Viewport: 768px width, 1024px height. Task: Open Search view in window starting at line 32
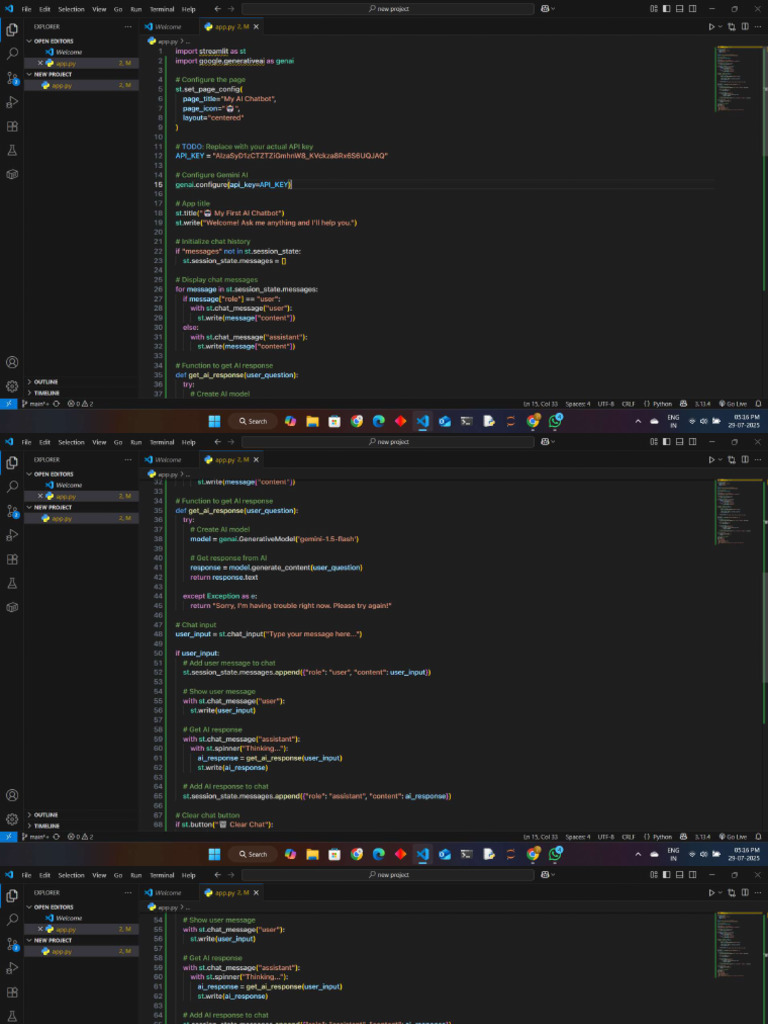(x=12, y=487)
